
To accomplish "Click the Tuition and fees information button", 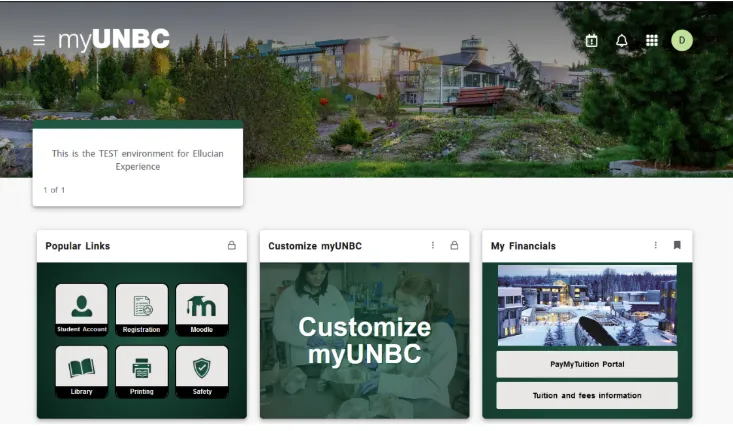I will click(587, 395).
